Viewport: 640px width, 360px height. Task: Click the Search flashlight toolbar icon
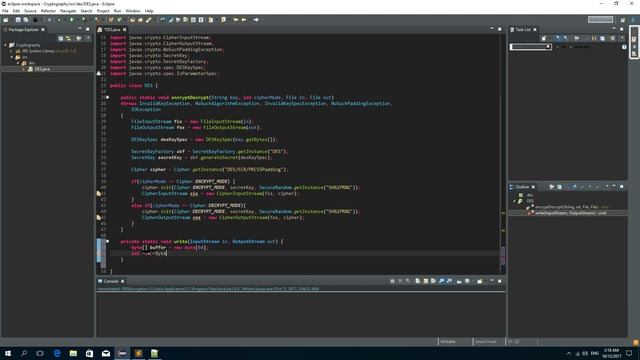click(149, 20)
